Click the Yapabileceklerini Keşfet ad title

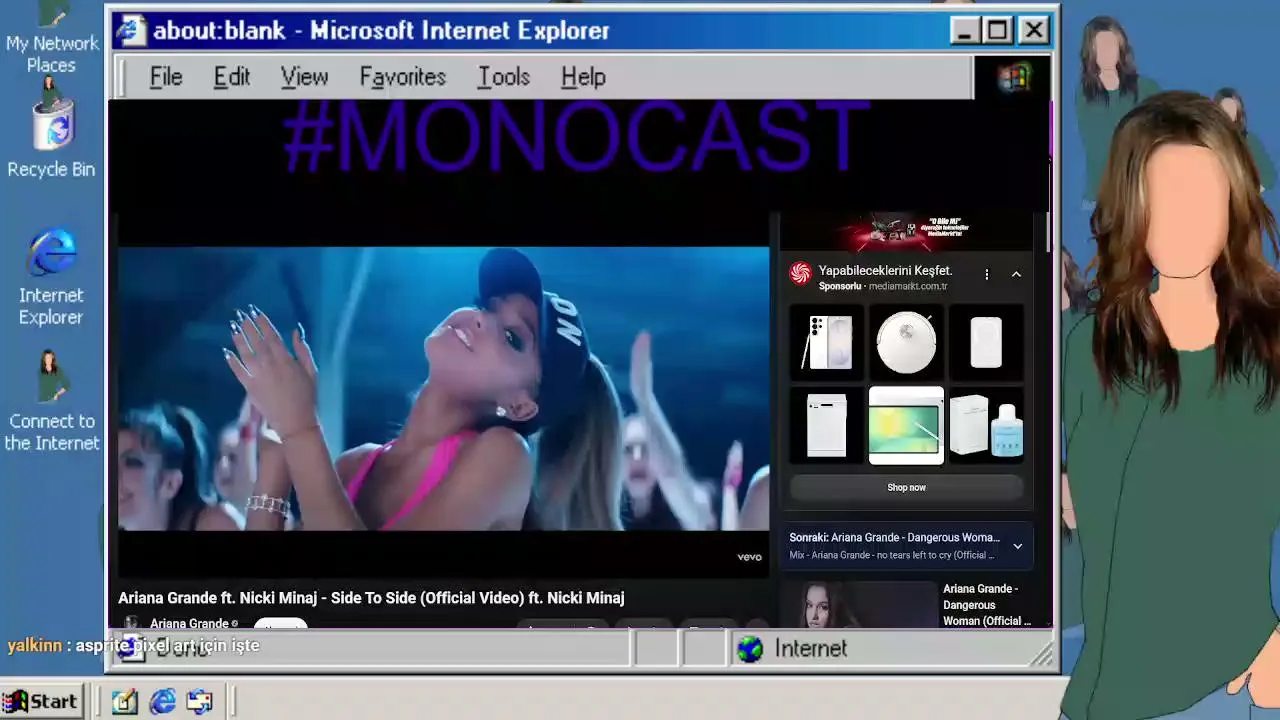click(885, 271)
